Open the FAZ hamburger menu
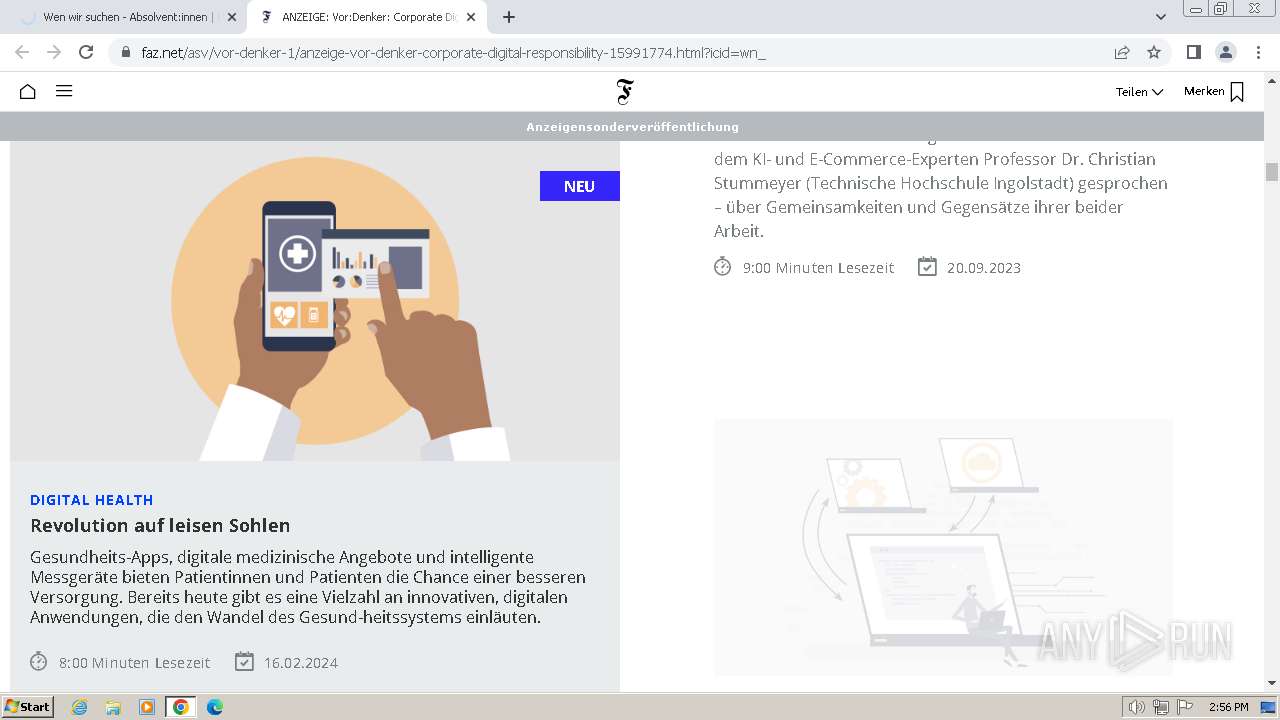Screen dimensions: 1280x720 click(64, 91)
